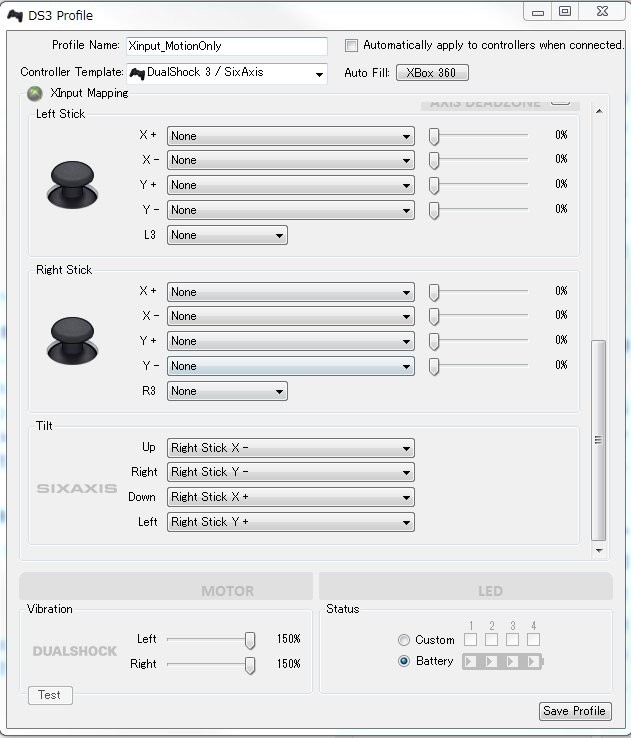Viewport: 631px width, 738px height.
Task: Select the Custom LED status radio button
Action: coord(404,640)
